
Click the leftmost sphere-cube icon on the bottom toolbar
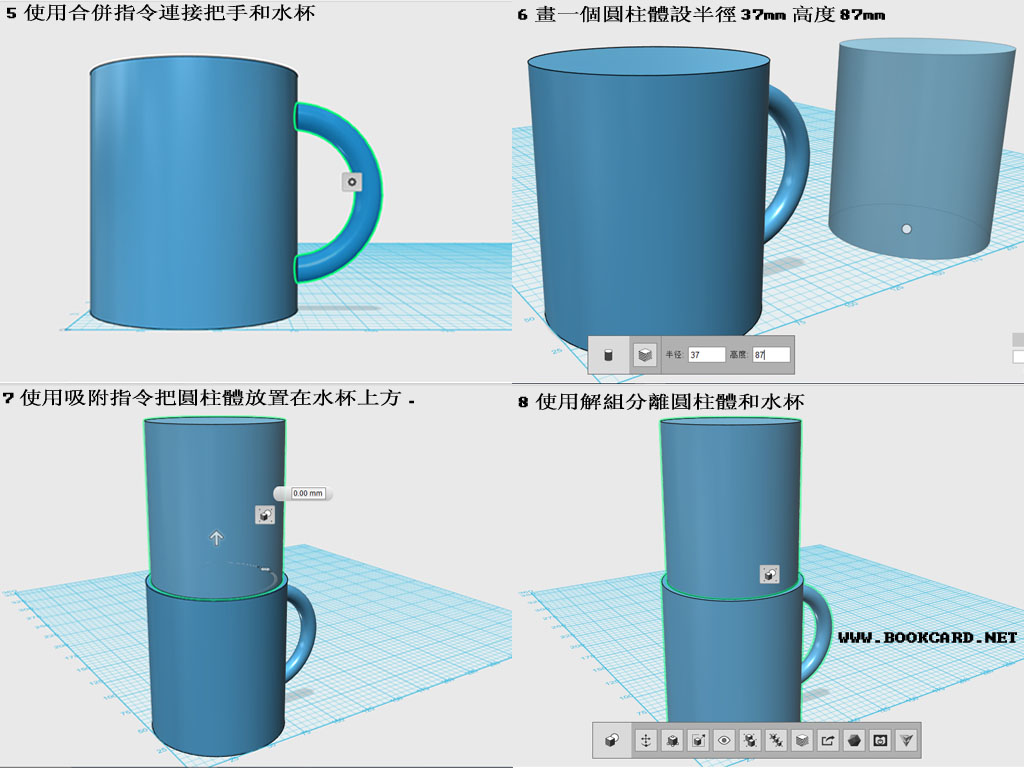click(611, 740)
